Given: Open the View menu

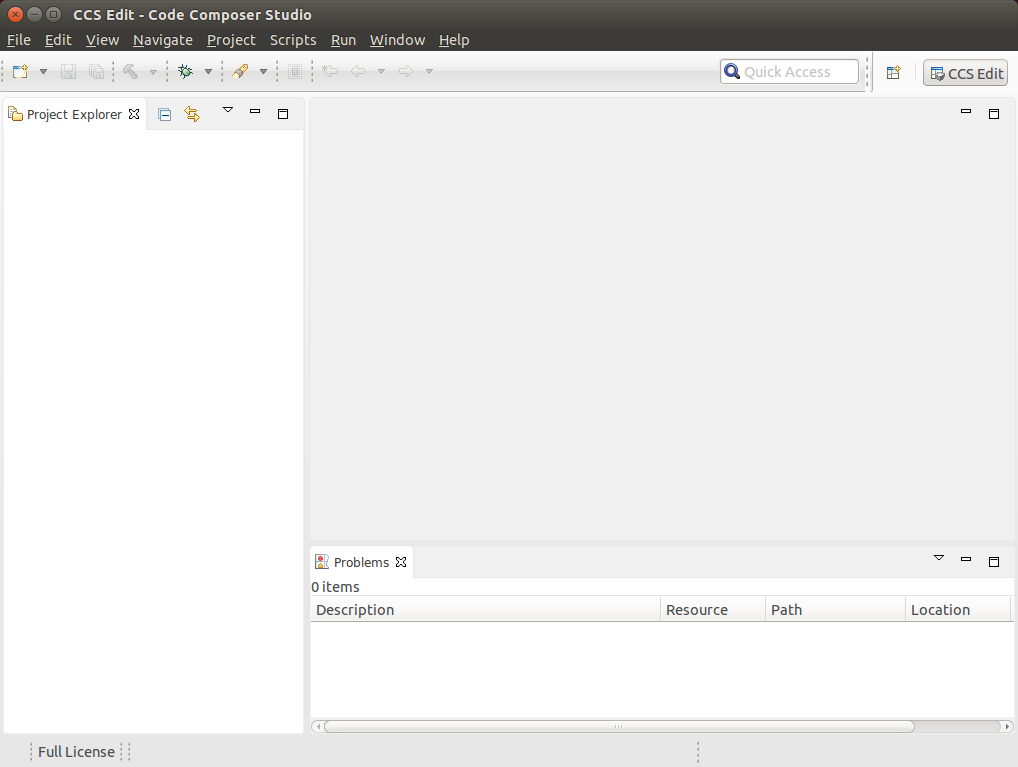Looking at the screenshot, I should [102, 40].
